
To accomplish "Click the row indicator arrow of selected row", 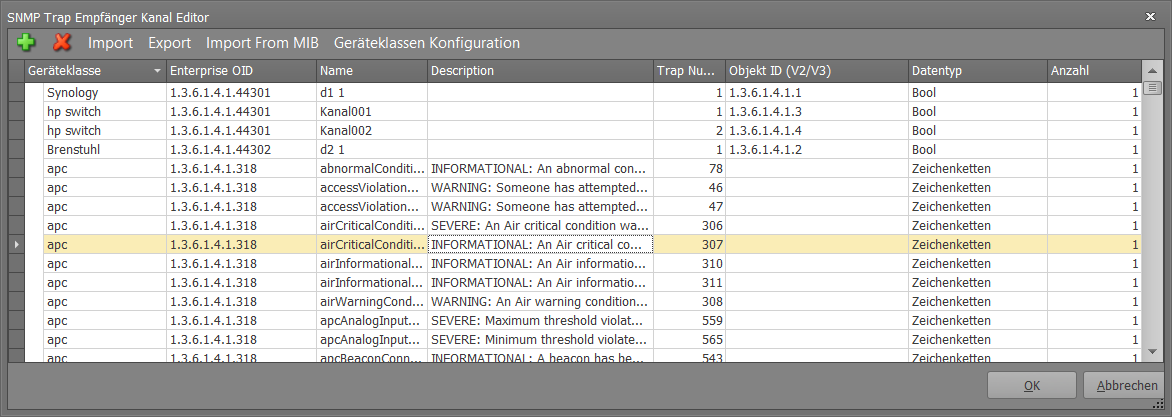I will point(16,244).
